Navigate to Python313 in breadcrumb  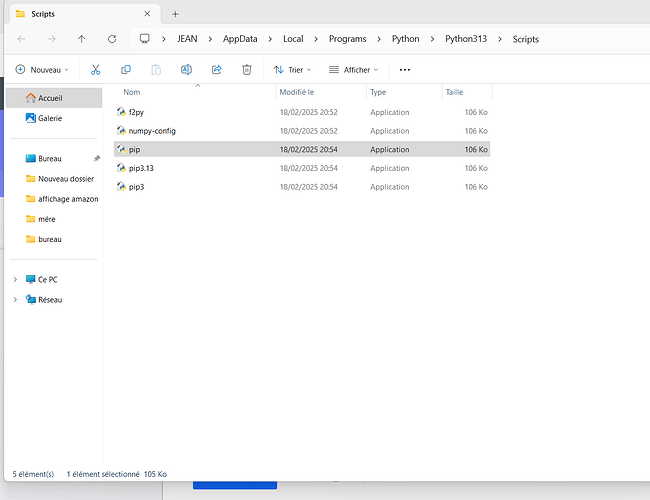point(466,39)
